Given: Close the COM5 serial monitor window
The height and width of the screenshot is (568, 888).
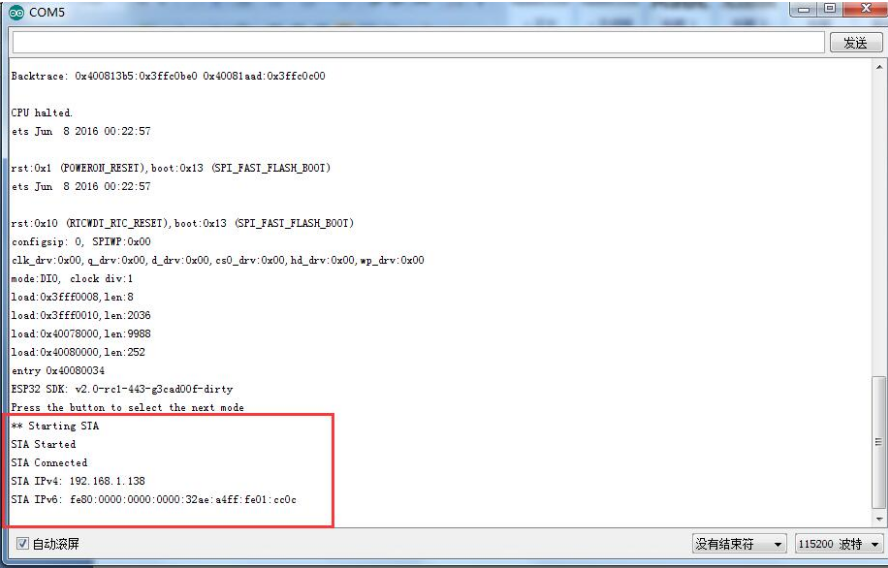Looking at the screenshot, I should coord(865,8).
